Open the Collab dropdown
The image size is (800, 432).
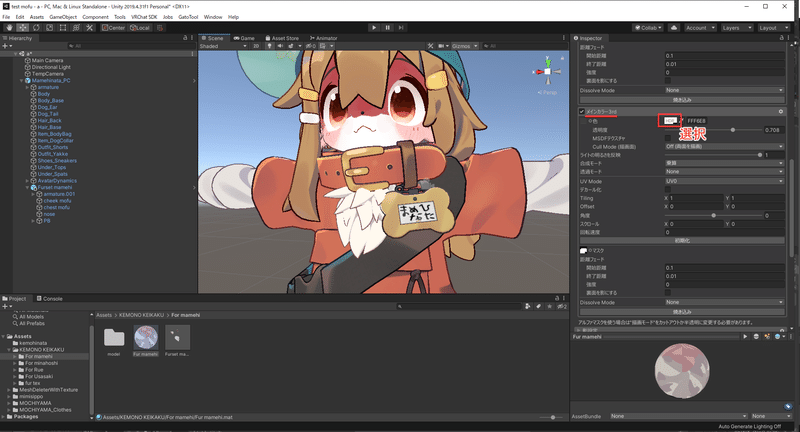[648, 28]
